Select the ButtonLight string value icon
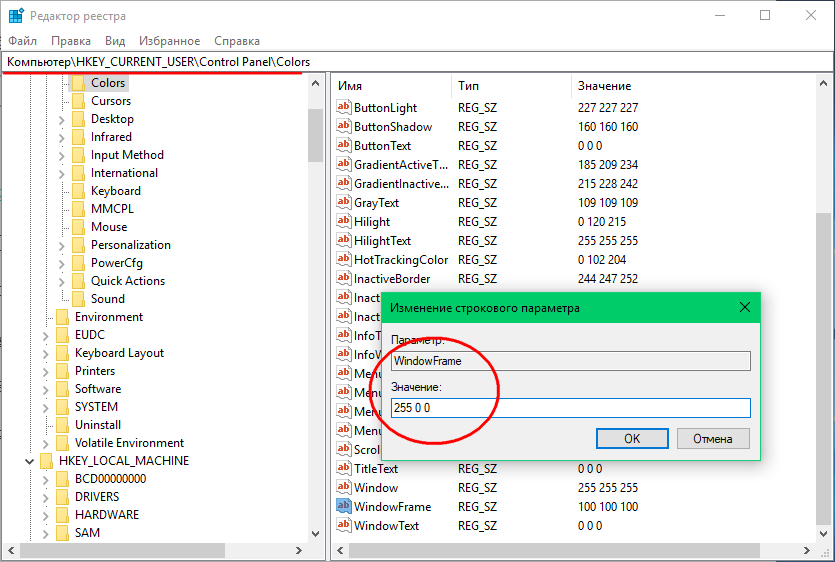This screenshot has width=835, height=562. point(343,107)
